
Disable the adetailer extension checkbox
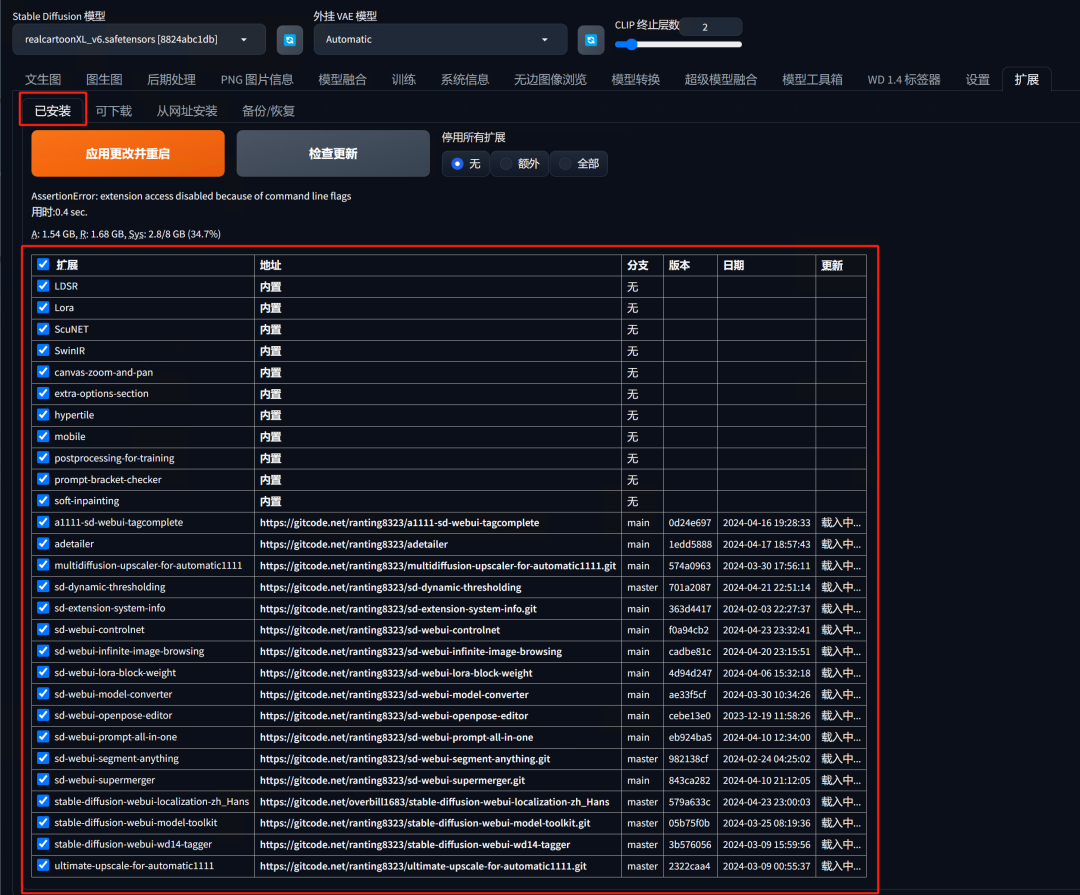[43, 543]
